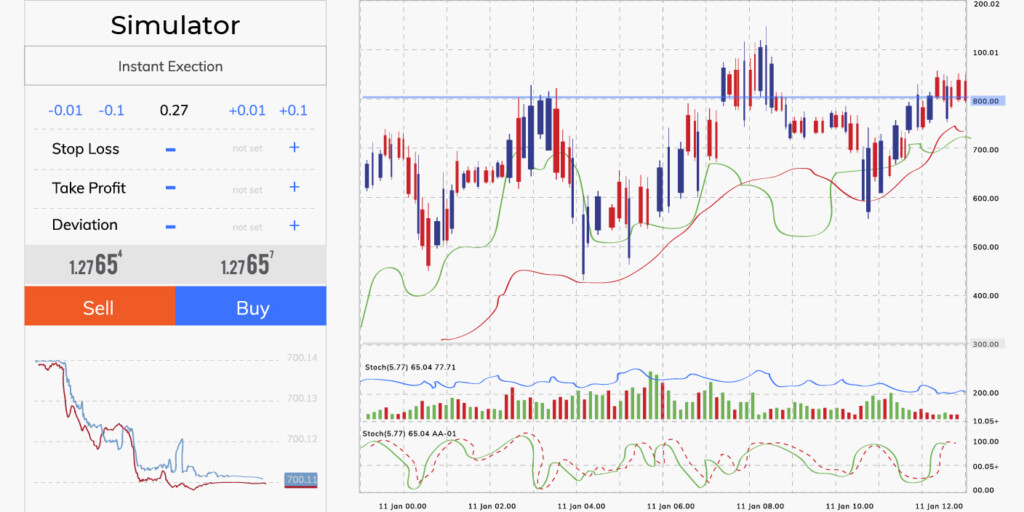
Task: Click the Stop Loss 'not set' field
Action: click(x=247, y=149)
